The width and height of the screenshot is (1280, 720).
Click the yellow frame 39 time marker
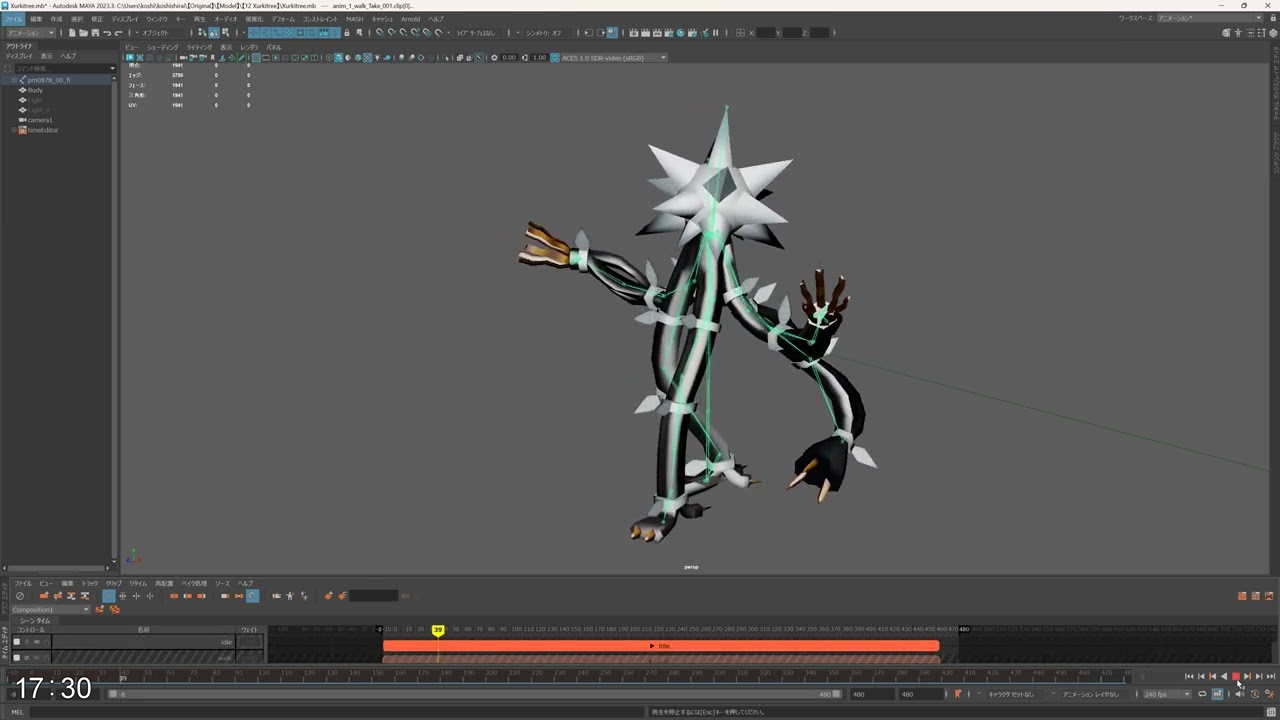437,630
